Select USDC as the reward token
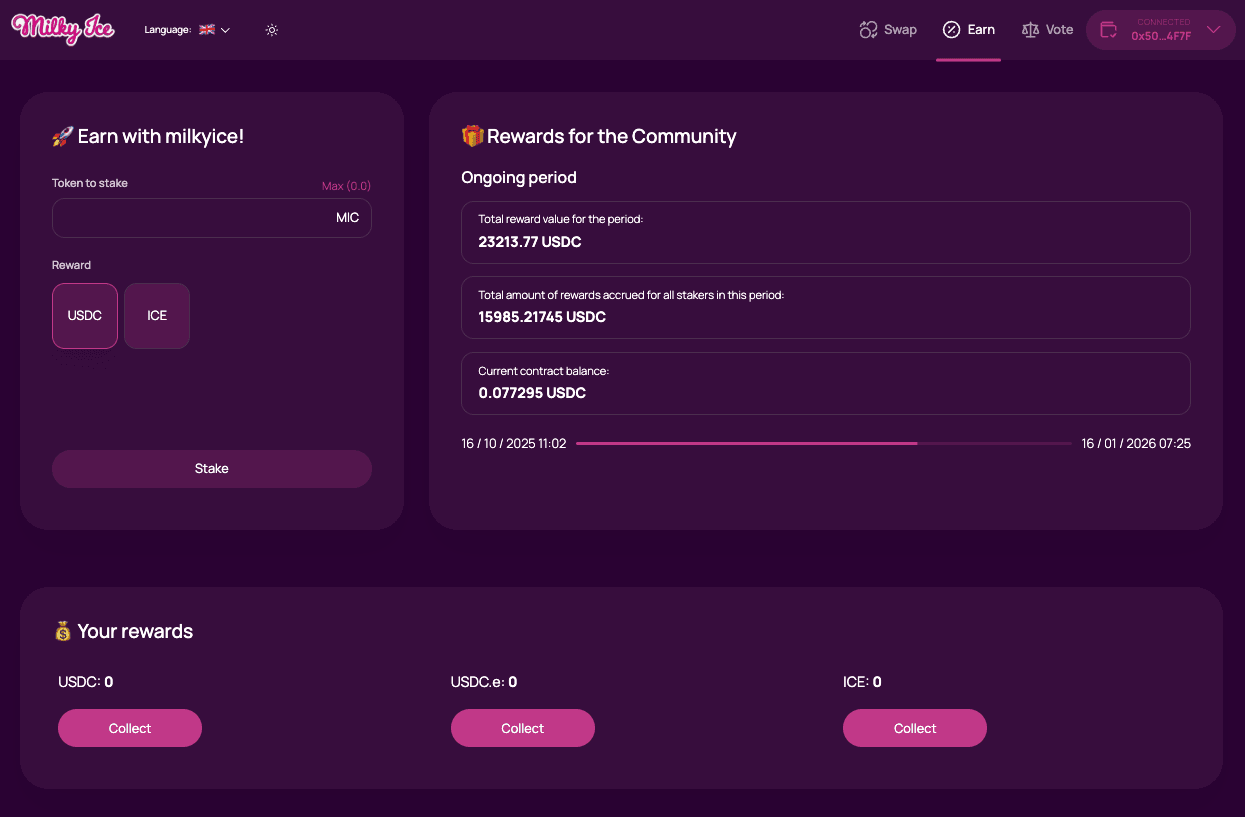The width and height of the screenshot is (1245, 817). pyautogui.click(x=84, y=315)
